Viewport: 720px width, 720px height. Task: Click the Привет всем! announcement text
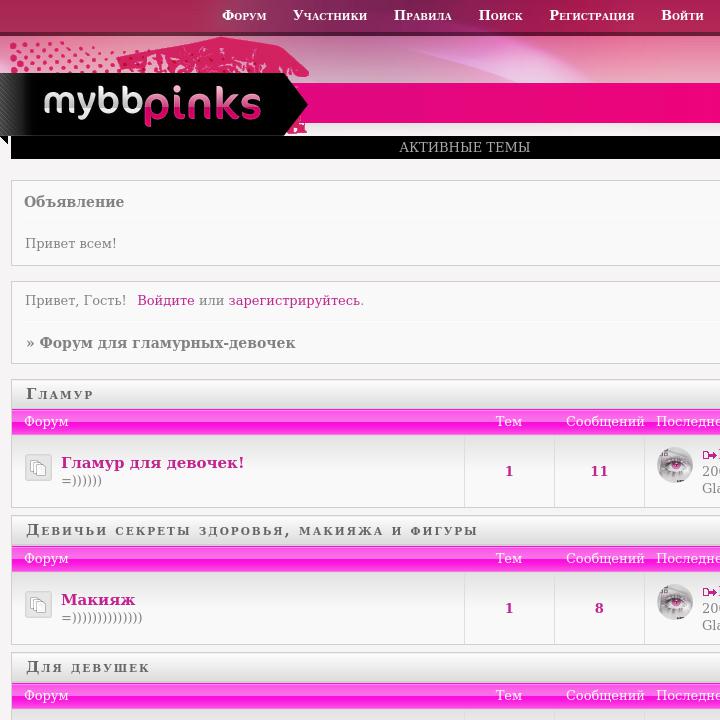tap(71, 243)
